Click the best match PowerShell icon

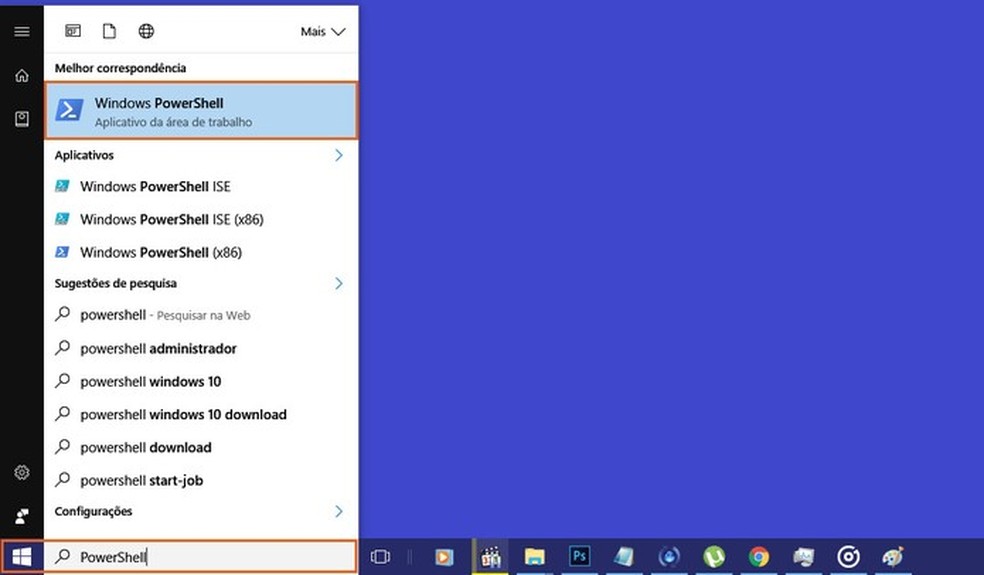tap(70, 110)
